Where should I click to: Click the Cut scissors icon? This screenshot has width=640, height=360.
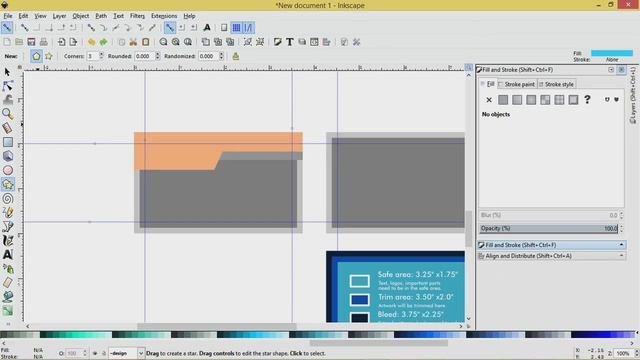133,42
